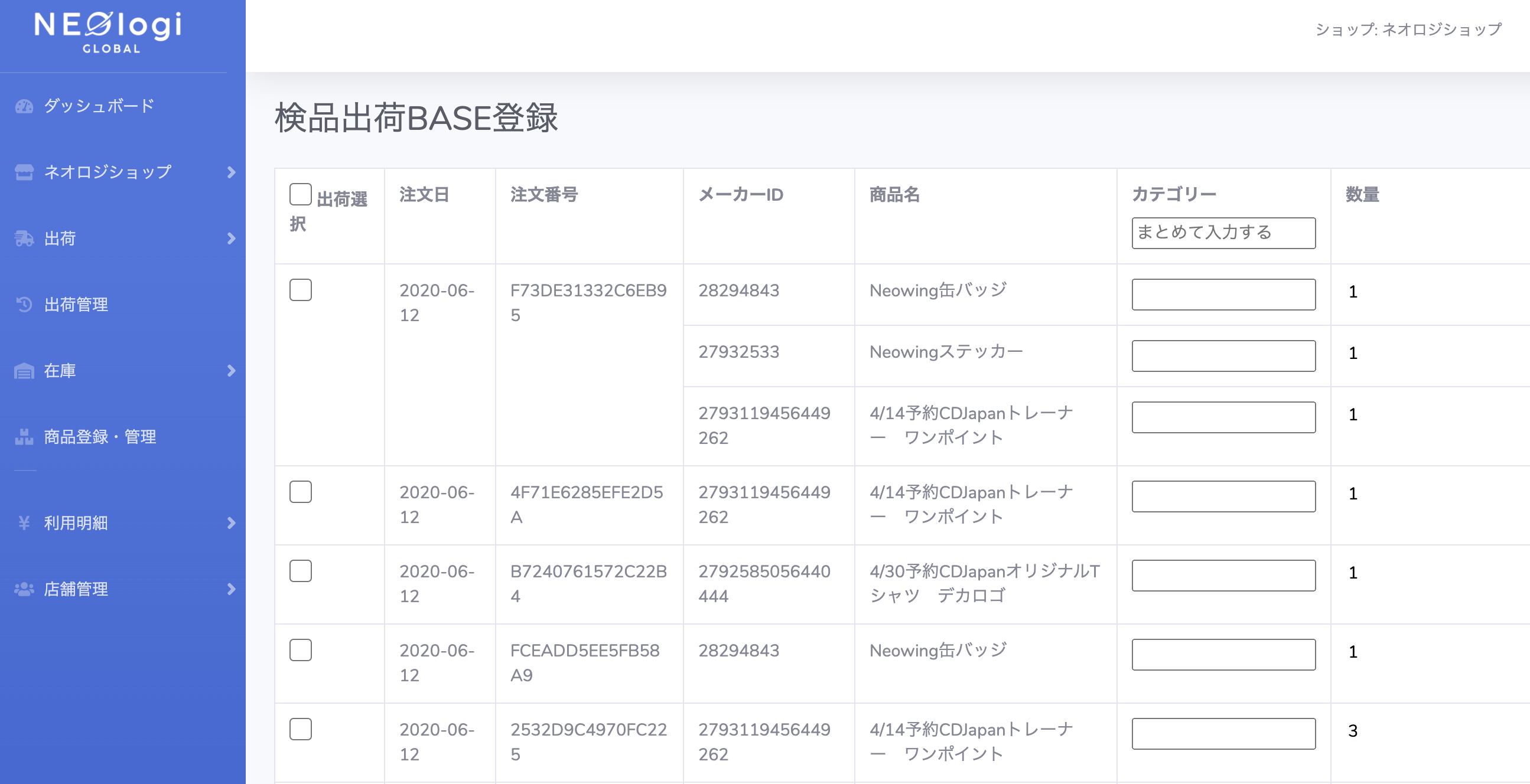Viewport: 1530px width, 784px height.
Task: Expand the 在庫 menu chevron
Action: tap(231, 371)
